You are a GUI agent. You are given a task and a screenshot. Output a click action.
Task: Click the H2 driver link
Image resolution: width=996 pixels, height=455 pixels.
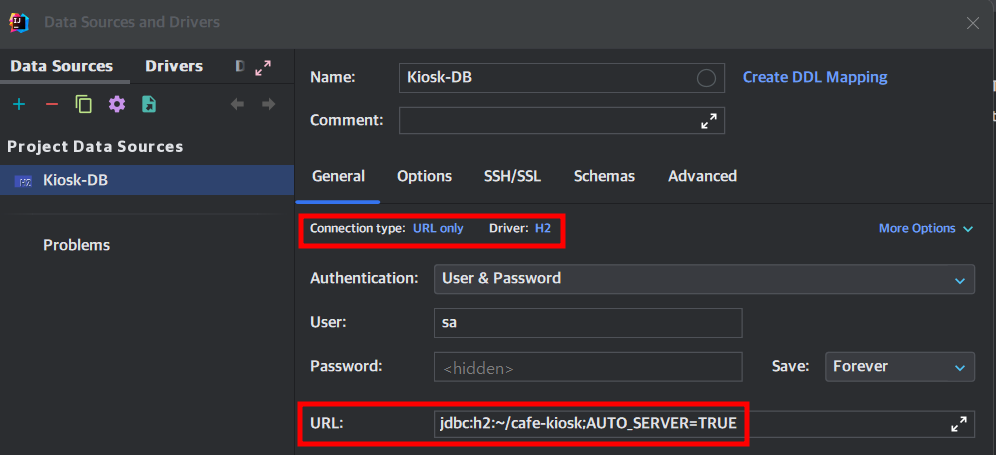pos(542,228)
